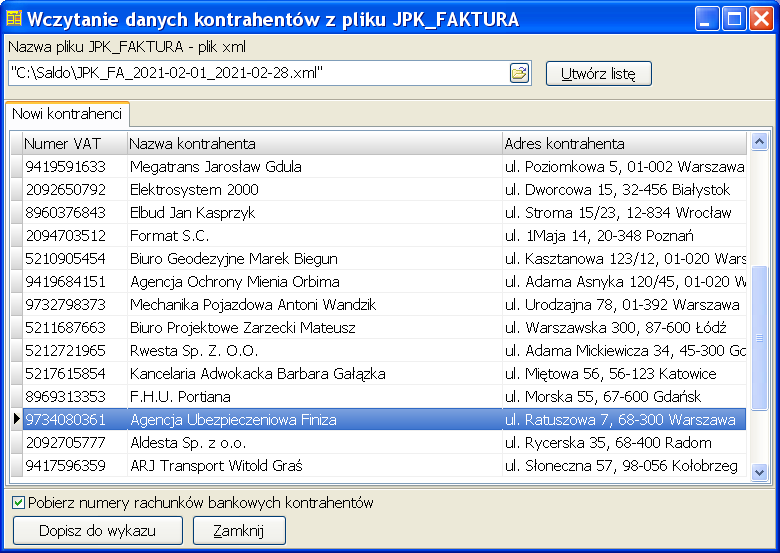Click the 'Dopisz do wykazu' button

[98, 531]
